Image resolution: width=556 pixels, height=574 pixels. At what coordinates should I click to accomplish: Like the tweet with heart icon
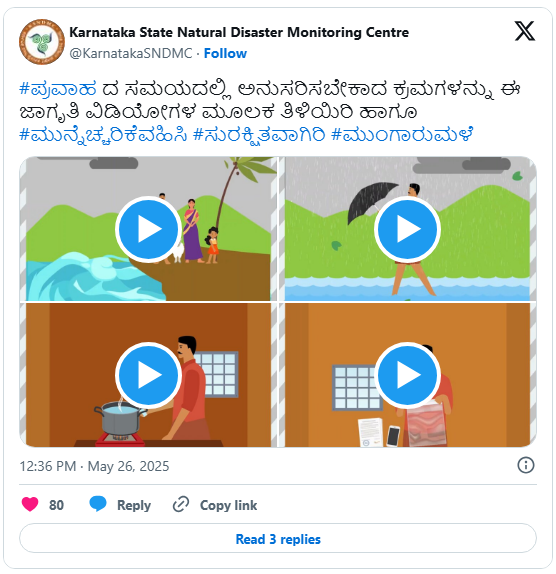[30, 504]
